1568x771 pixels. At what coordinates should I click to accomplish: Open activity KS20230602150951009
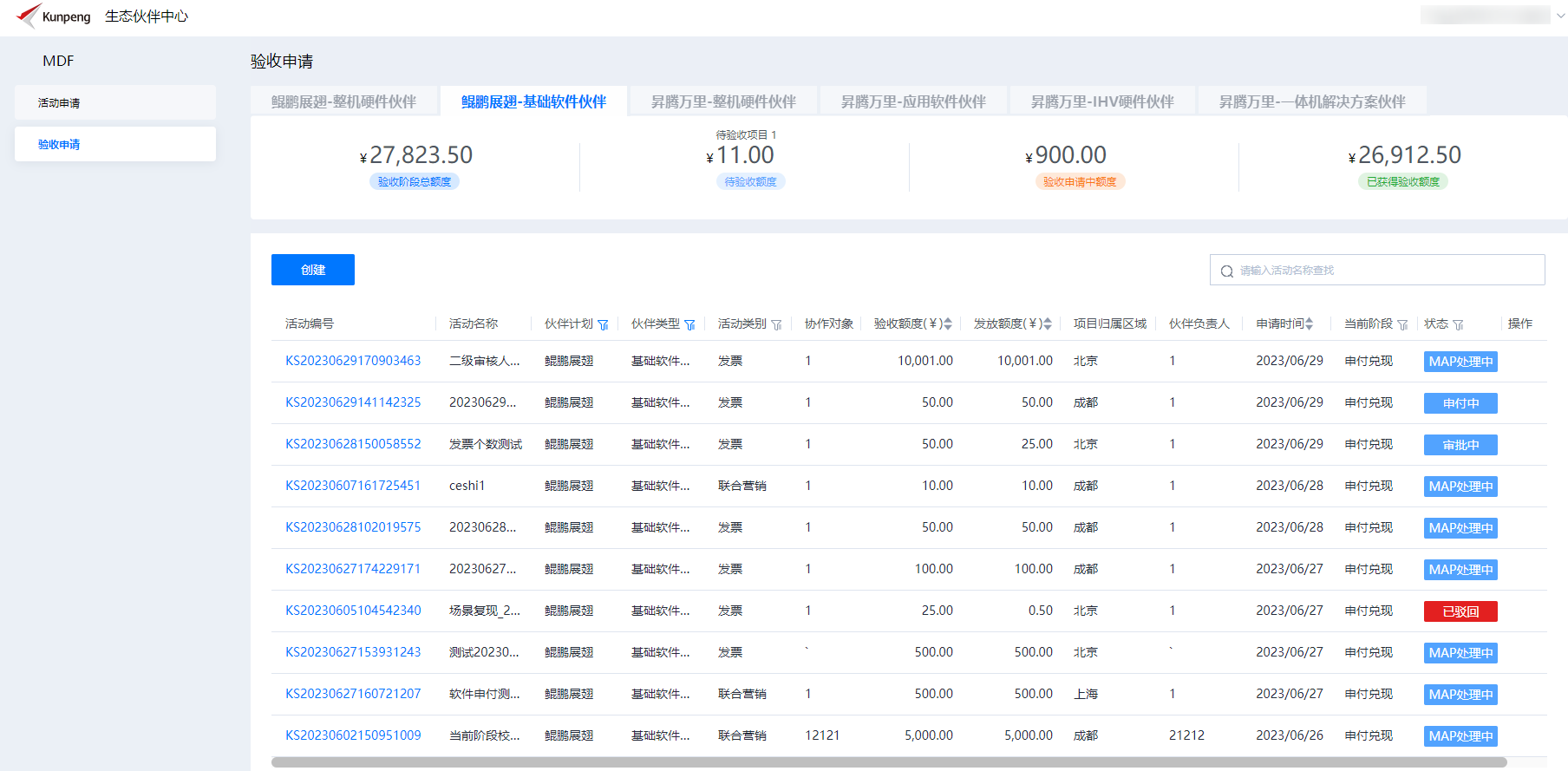[353, 735]
